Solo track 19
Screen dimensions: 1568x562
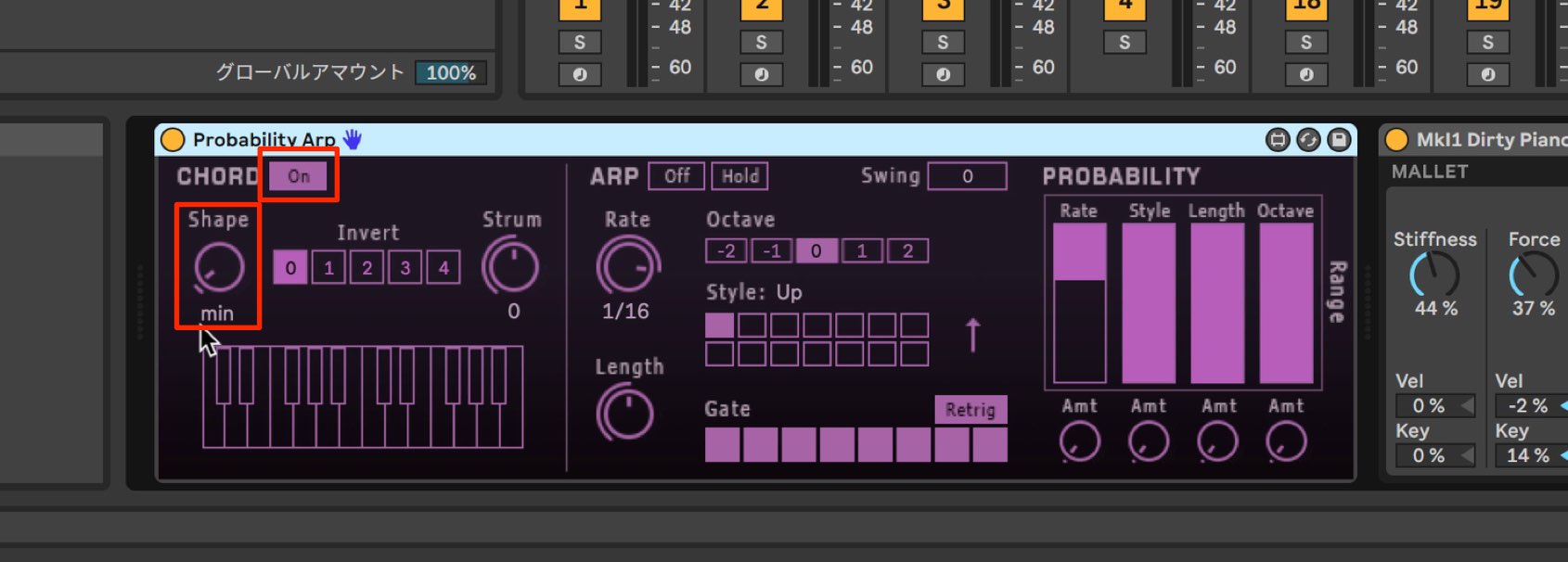point(1488,42)
